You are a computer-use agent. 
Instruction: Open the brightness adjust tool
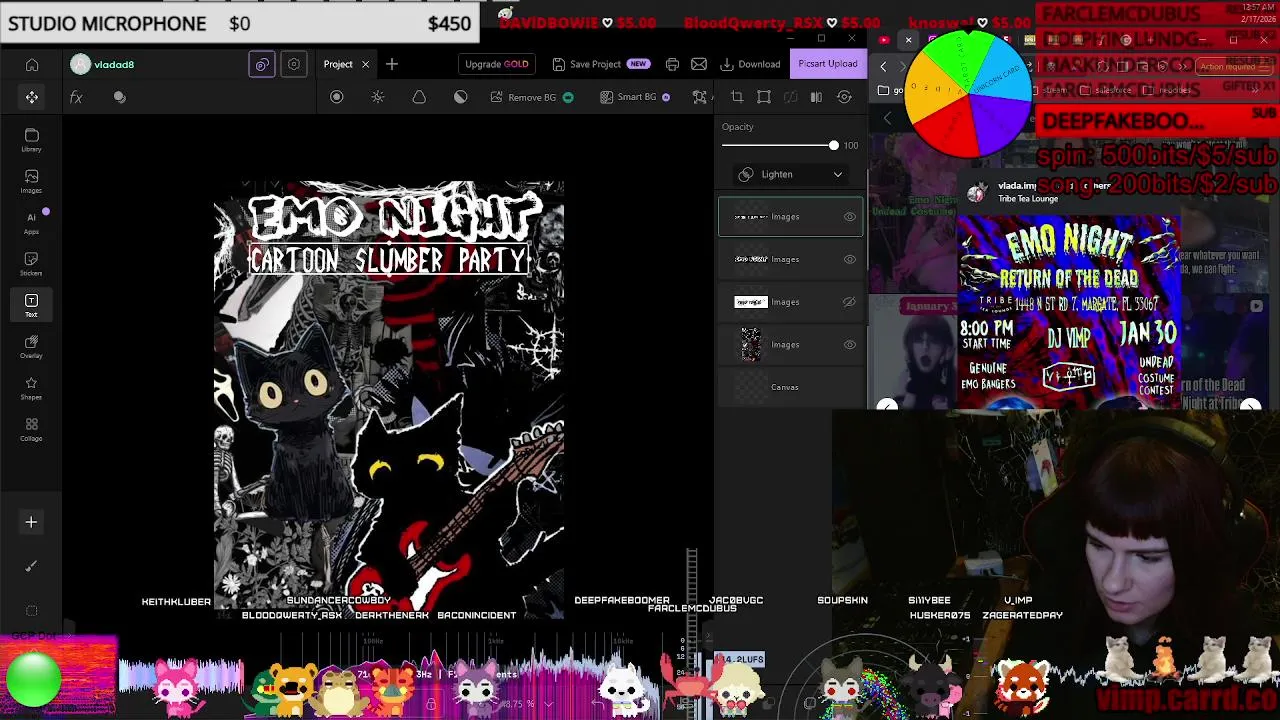coord(378,97)
